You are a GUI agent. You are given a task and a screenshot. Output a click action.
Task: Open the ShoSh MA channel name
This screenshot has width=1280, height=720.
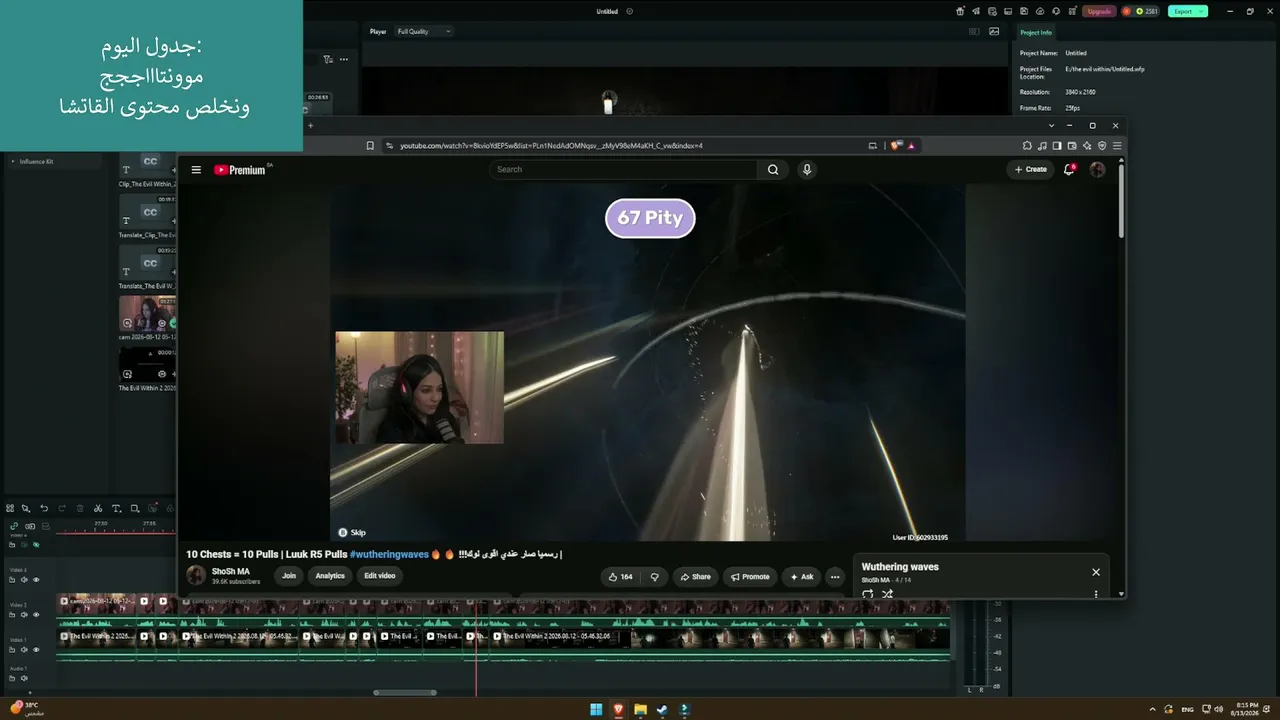coord(231,571)
